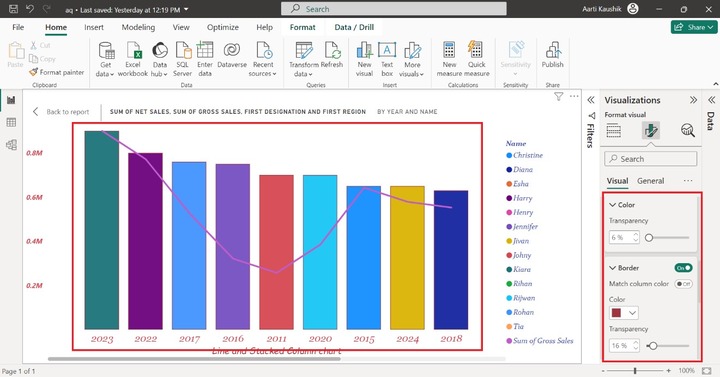720x377 pixels.
Task: Open Aarti Kaushik account profile
Action: (633, 9)
